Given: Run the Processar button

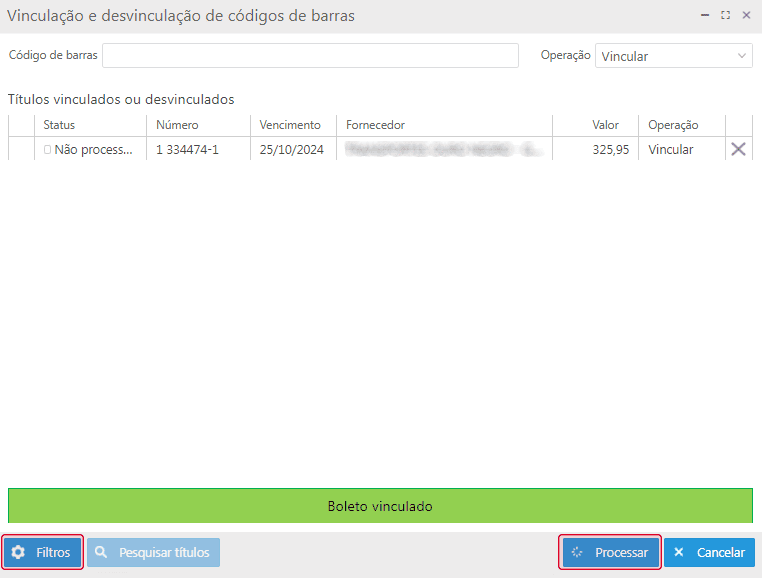Looking at the screenshot, I should click(x=610, y=552).
